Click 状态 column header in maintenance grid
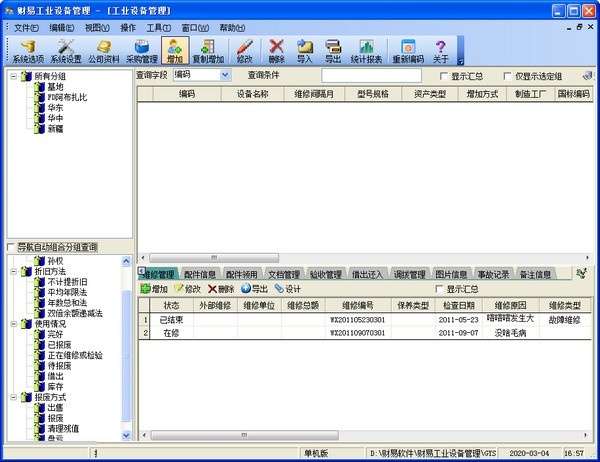This screenshot has height=462, width=600. pos(171,305)
